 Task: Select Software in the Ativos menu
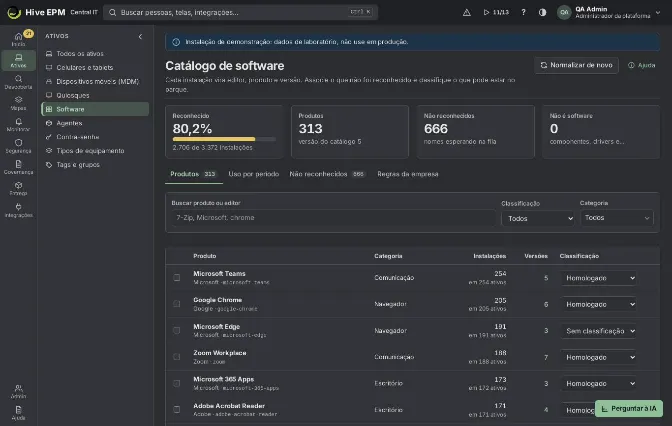click(x=95, y=109)
